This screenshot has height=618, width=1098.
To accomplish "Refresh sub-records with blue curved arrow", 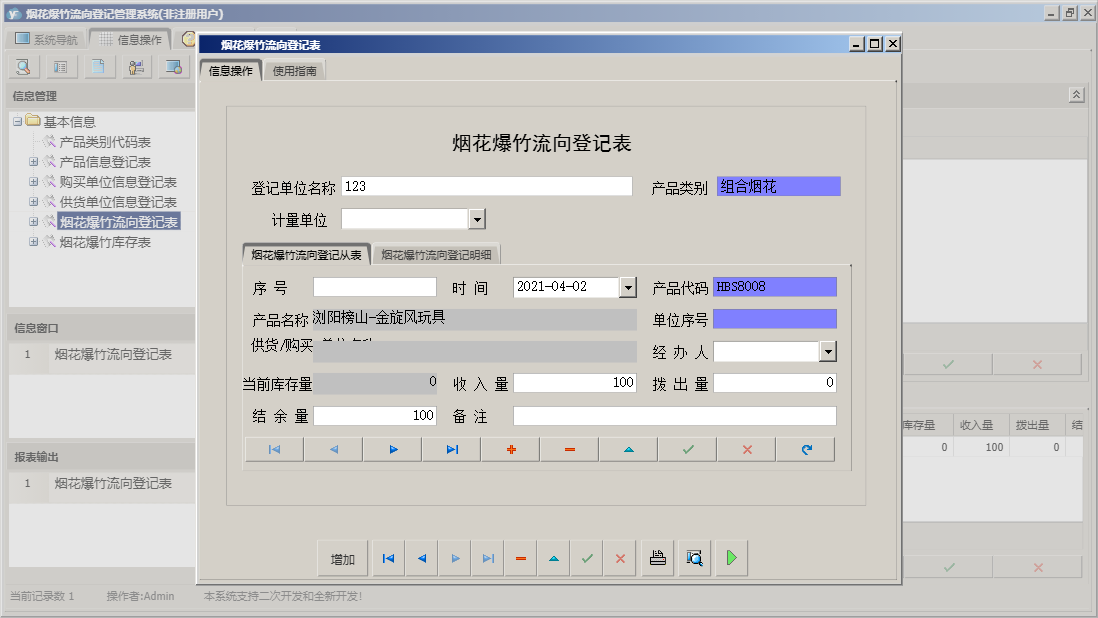I will point(806,449).
